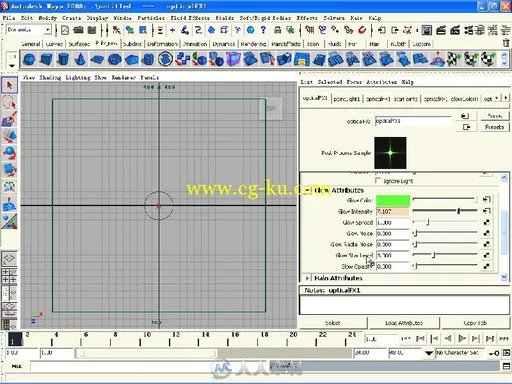Expand the Halo Attributes section
The width and height of the screenshot is (512, 384).
[307, 278]
